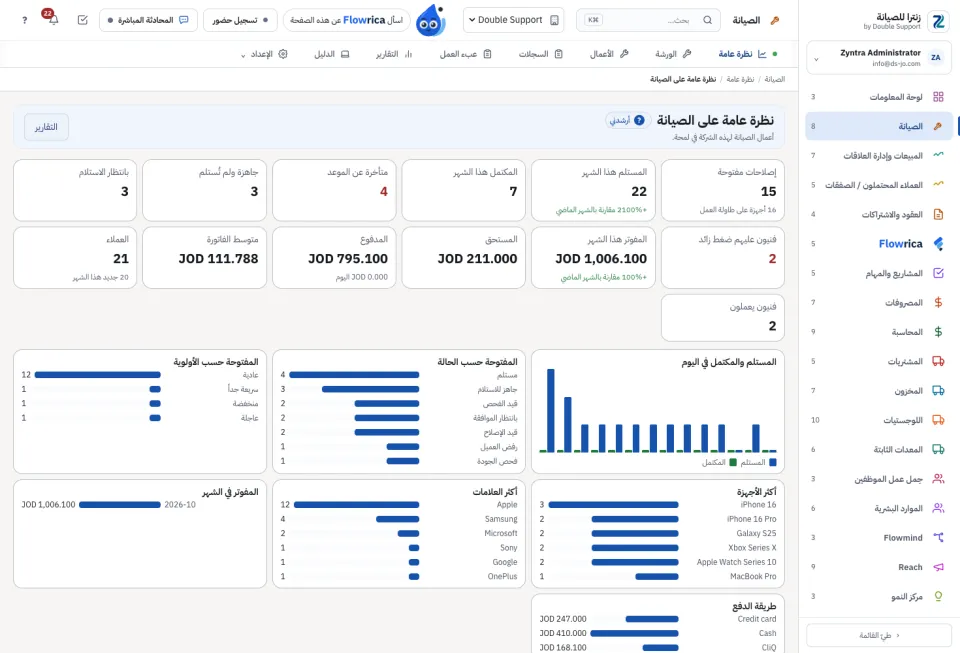
Task: Click the sales trend icon for المبيعات وإدارة العلاقات
Action: pos(938,155)
